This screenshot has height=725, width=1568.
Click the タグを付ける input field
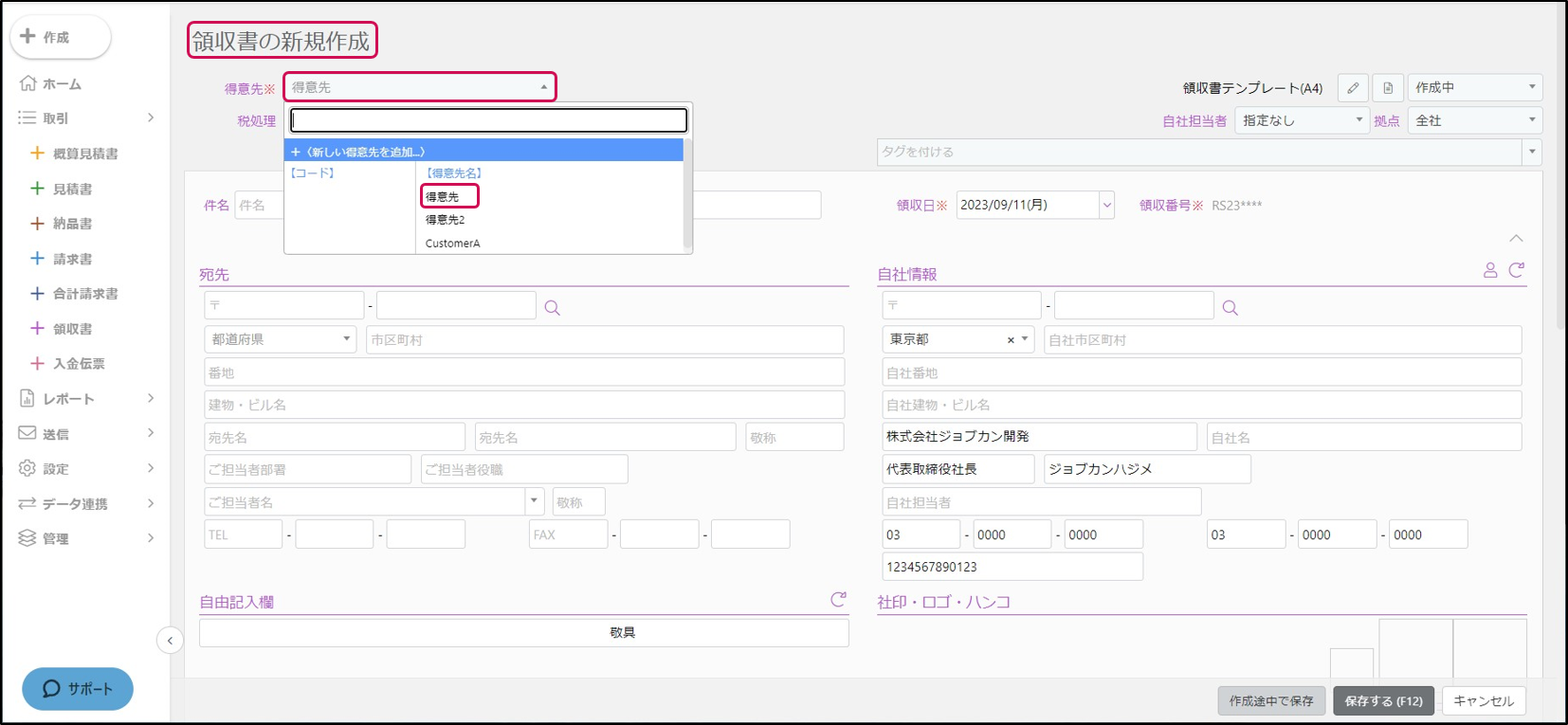coord(1199,152)
